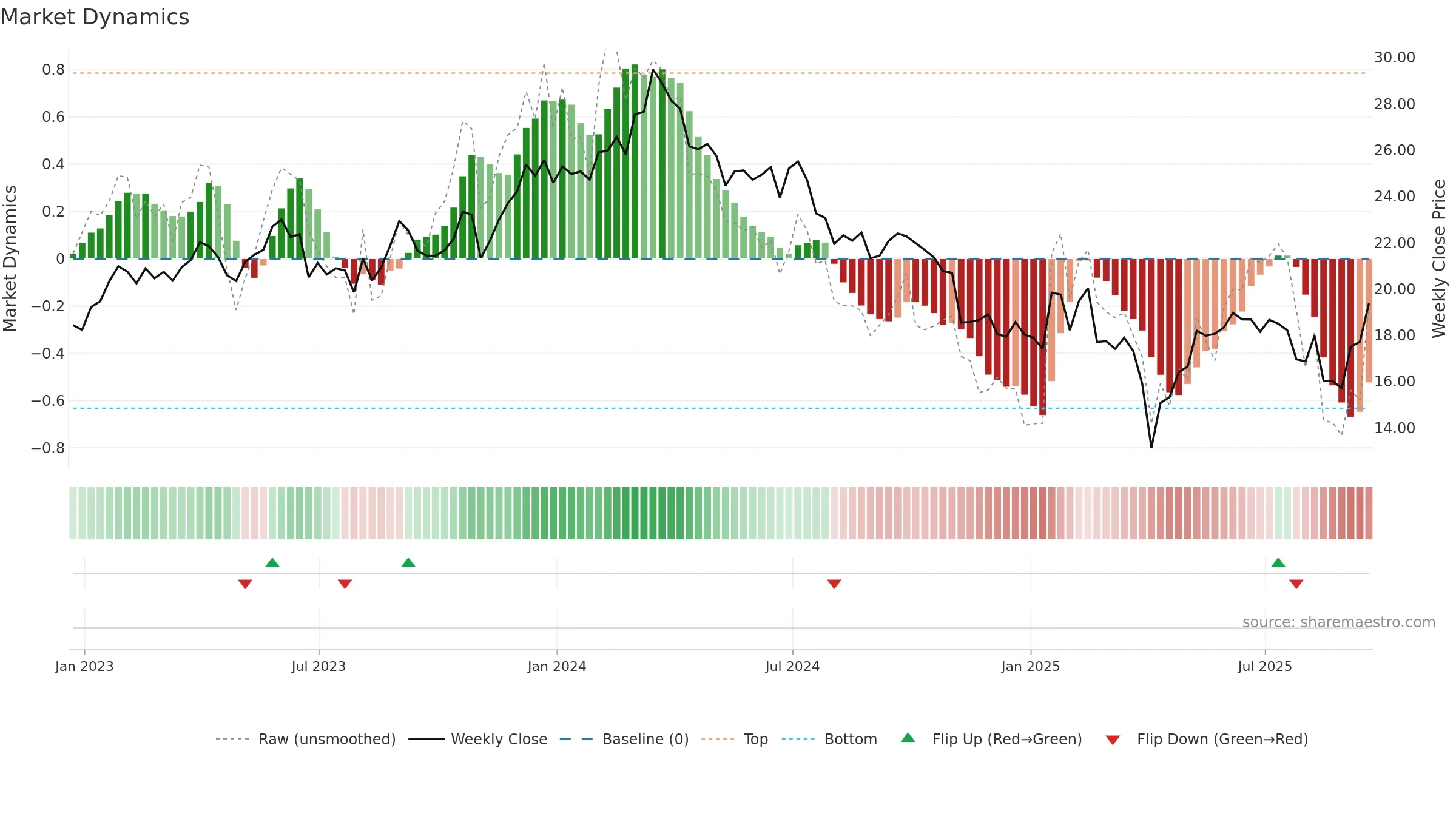Click the Flip Down (Green→Red) legend entry
This screenshot has height=819, width=1456.
click(x=1207, y=739)
